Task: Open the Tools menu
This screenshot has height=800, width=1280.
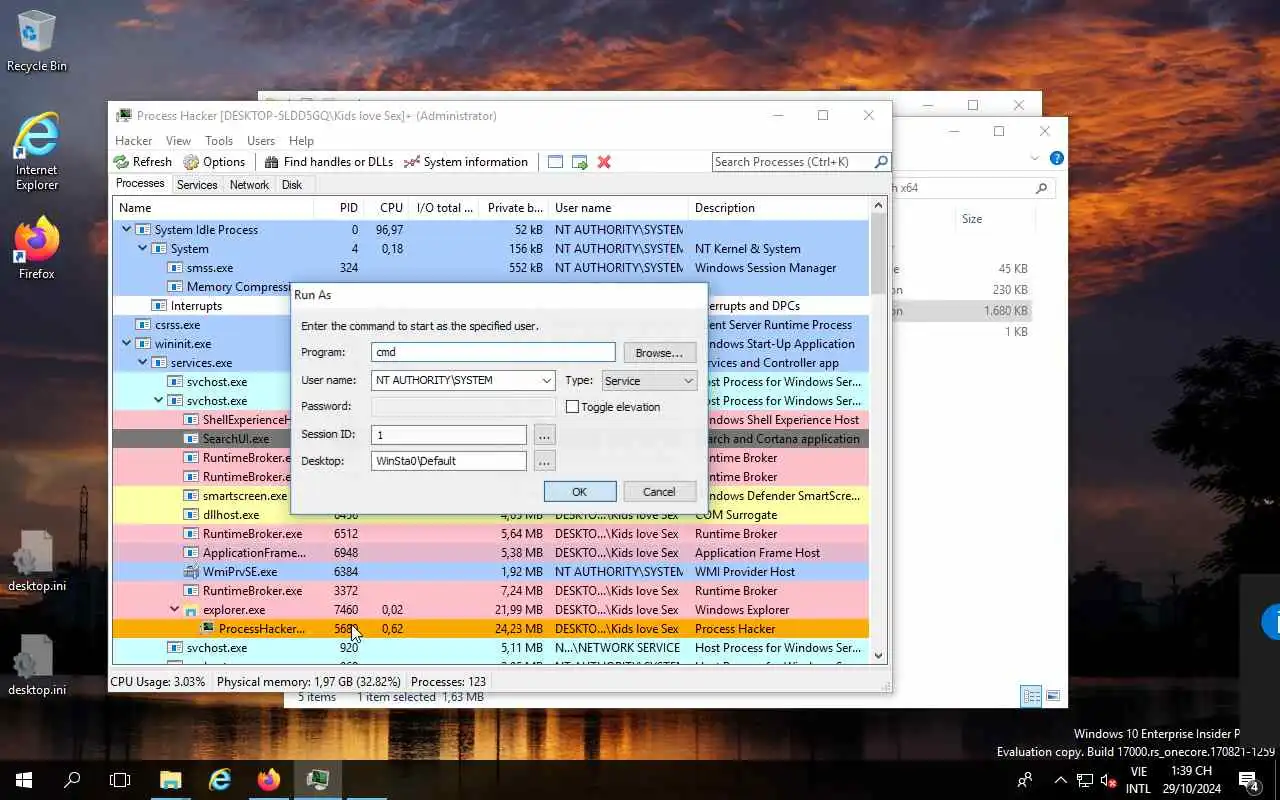Action: pos(219,141)
